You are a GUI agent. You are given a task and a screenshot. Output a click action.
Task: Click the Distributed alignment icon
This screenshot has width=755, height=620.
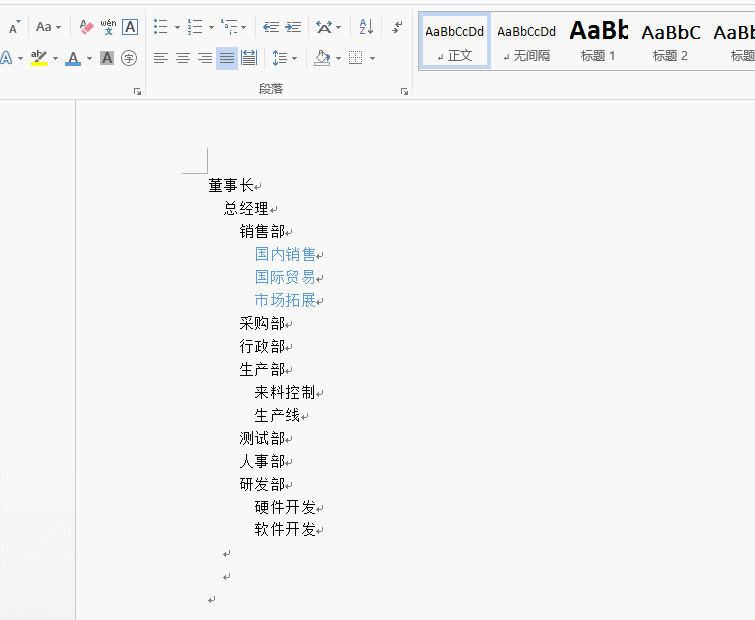pyautogui.click(x=249, y=58)
